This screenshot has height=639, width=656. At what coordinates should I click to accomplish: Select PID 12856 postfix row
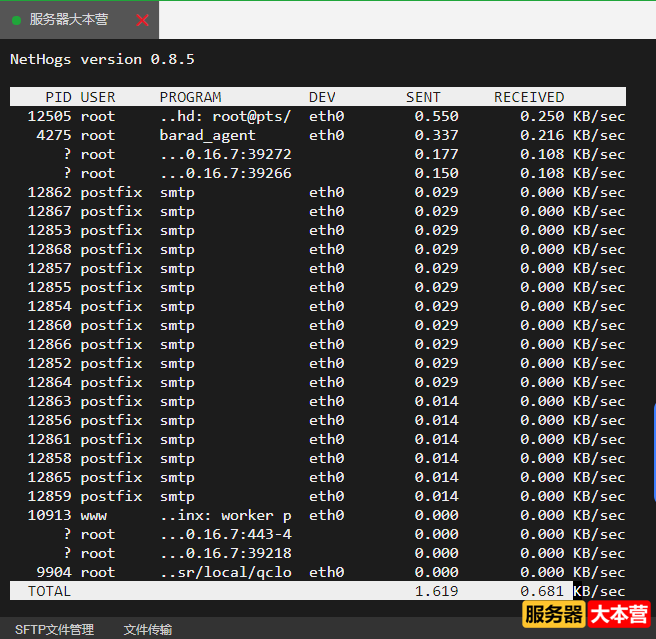(318, 420)
